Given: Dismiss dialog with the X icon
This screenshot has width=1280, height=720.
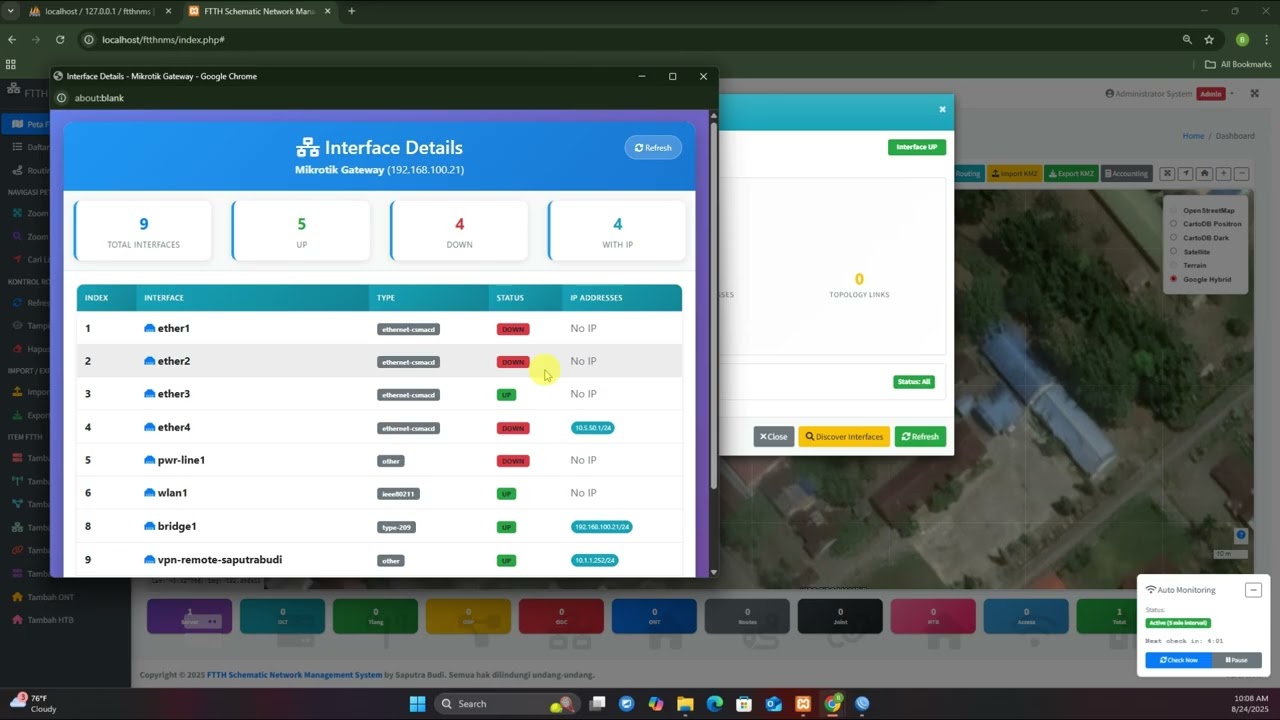Looking at the screenshot, I should pyautogui.click(x=942, y=110).
